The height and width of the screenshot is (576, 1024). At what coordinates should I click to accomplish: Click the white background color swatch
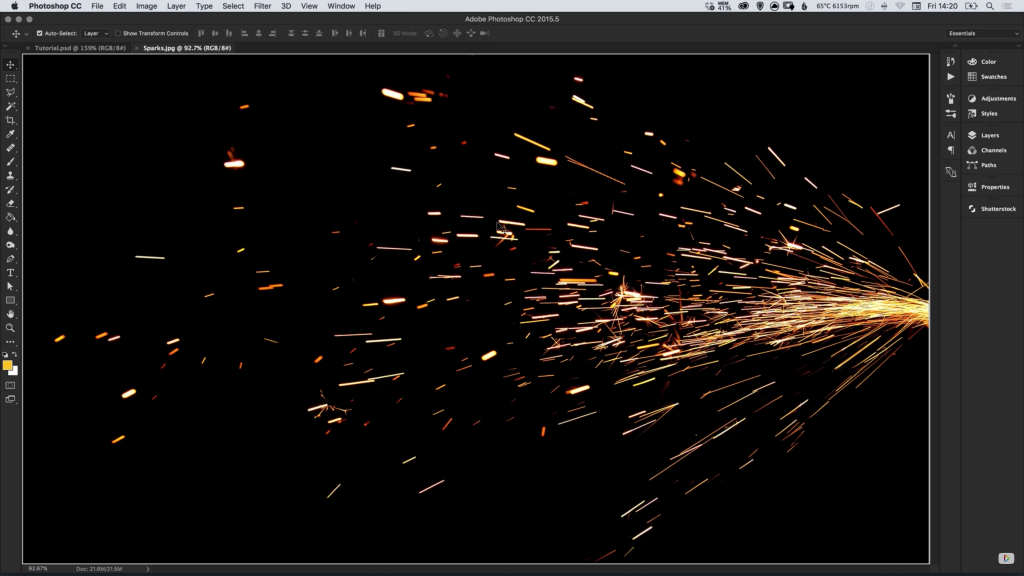point(15,372)
